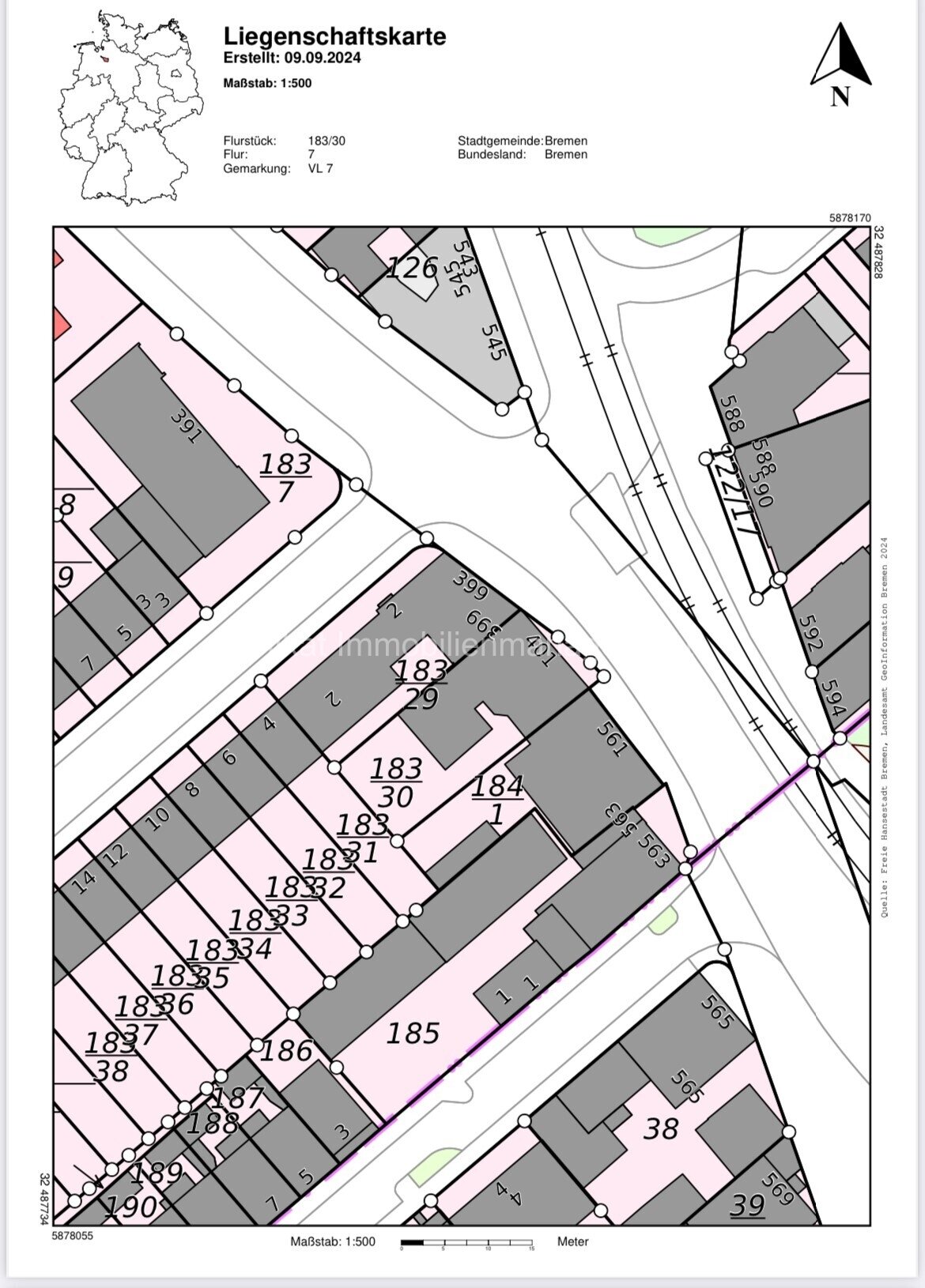Select parcel number 38 at bottom right
This screenshot has height=1288, width=925.
coord(660,1128)
